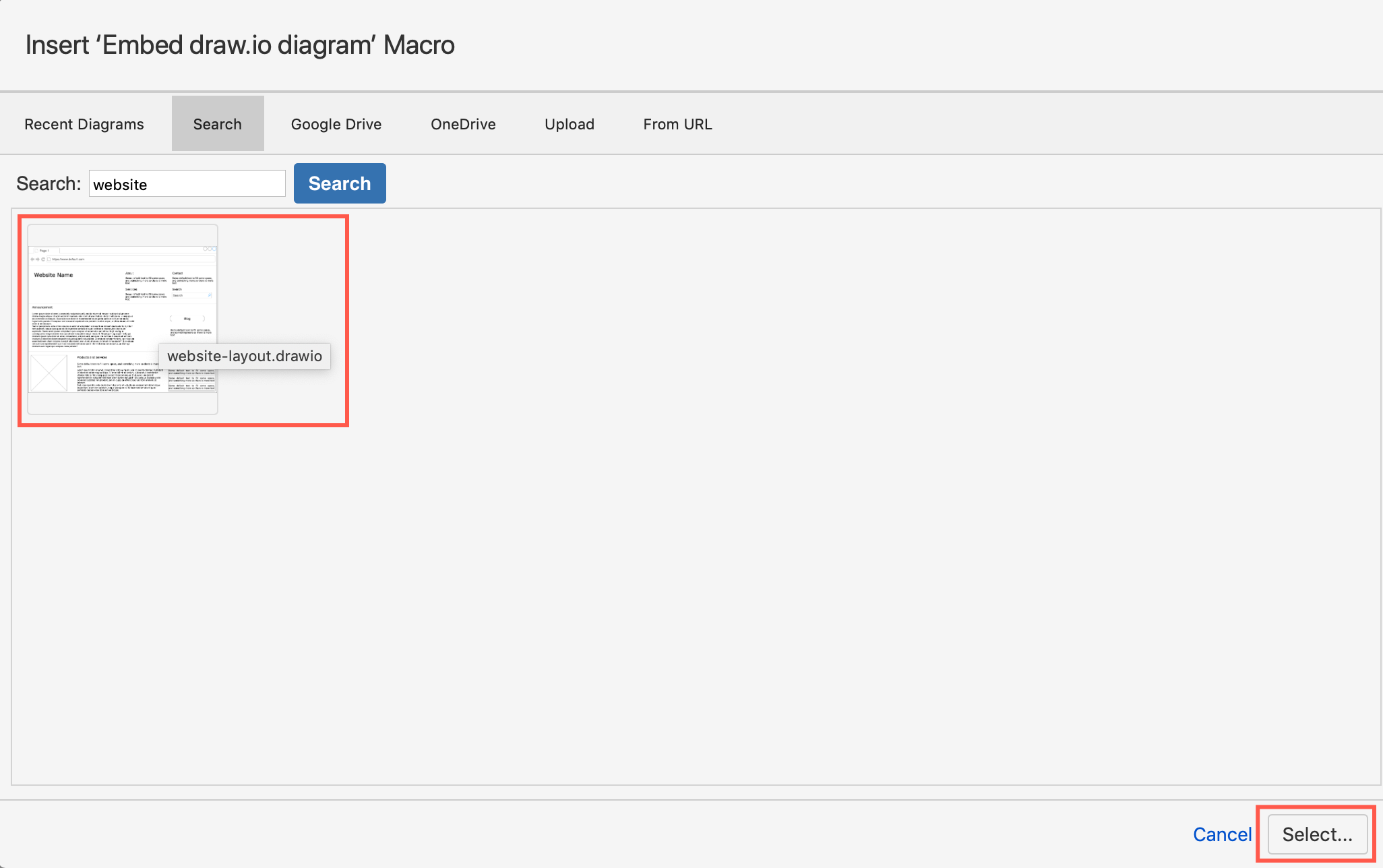Click the dialog title 'Insert Embed draw.io diagram Macro'

point(240,44)
